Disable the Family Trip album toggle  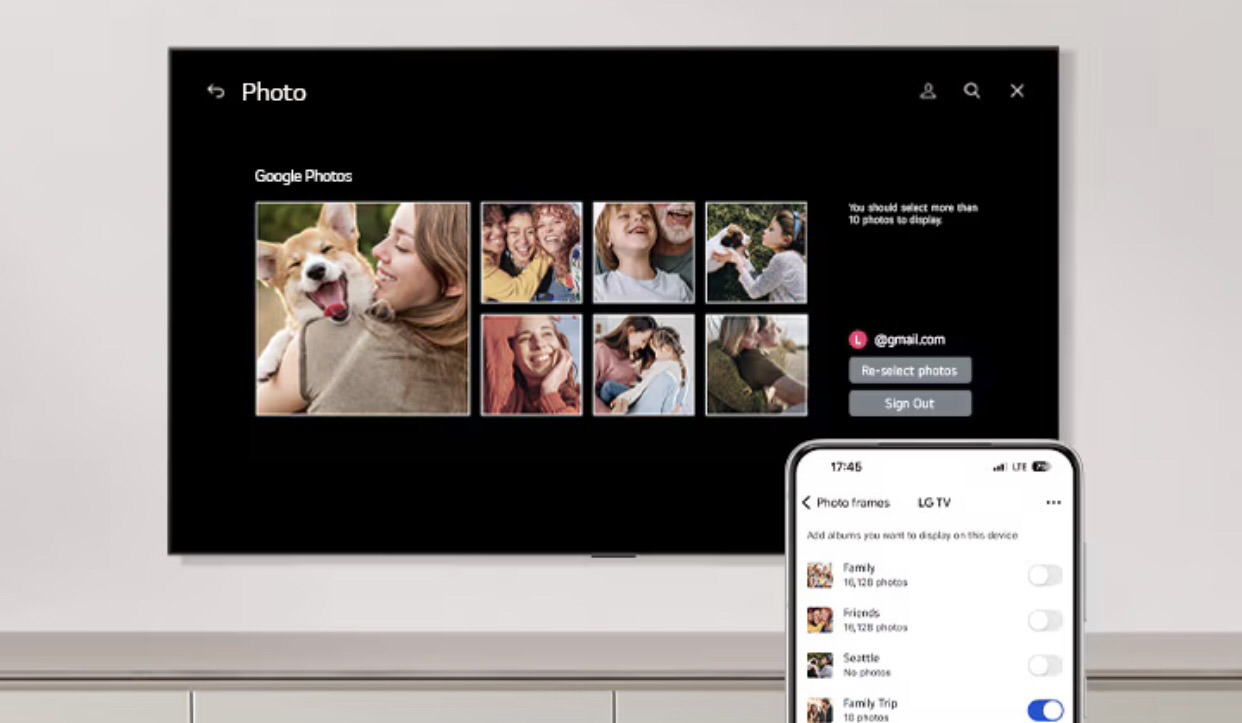coord(1045,710)
